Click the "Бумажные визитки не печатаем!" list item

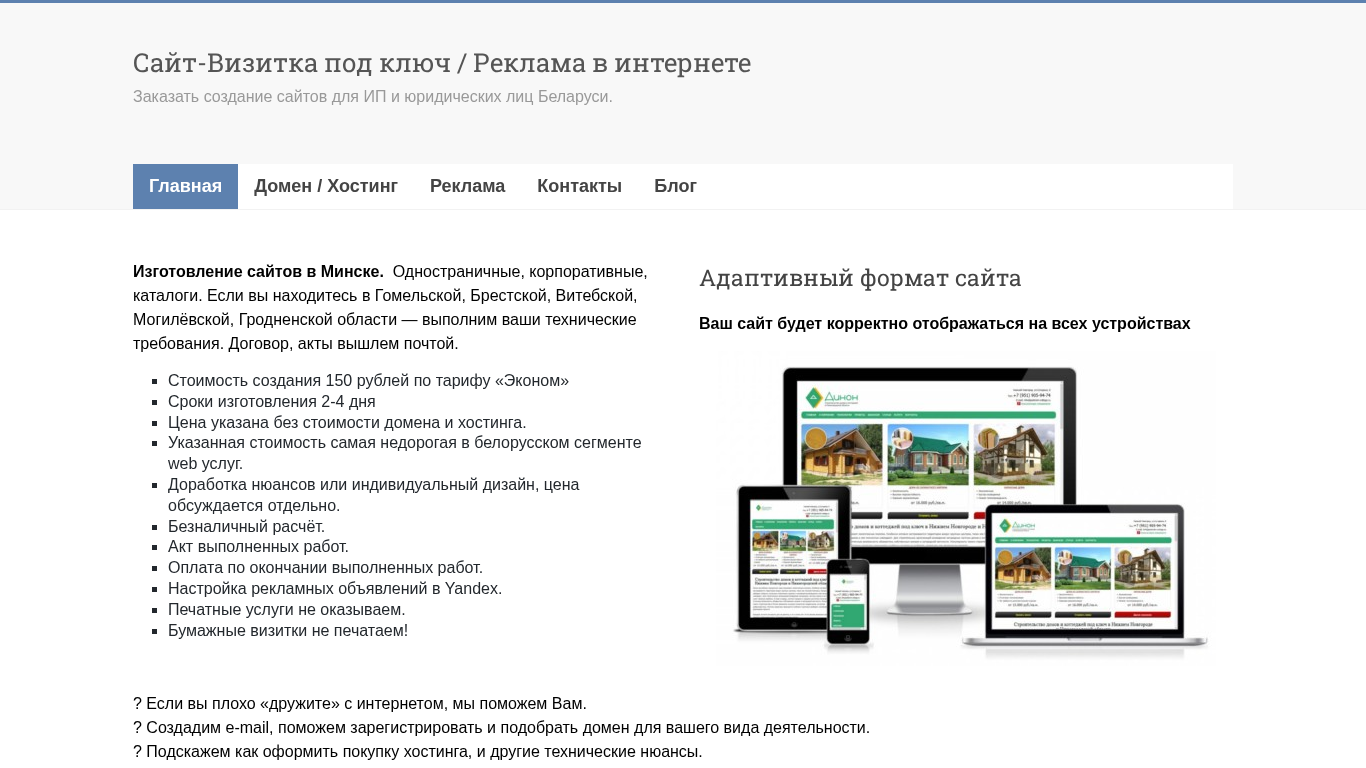coord(288,631)
